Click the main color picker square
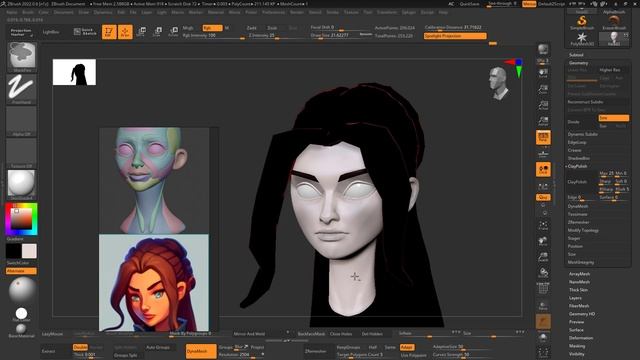Image resolution: width=640 pixels, height=360 pixels. (x=21, y=219)
